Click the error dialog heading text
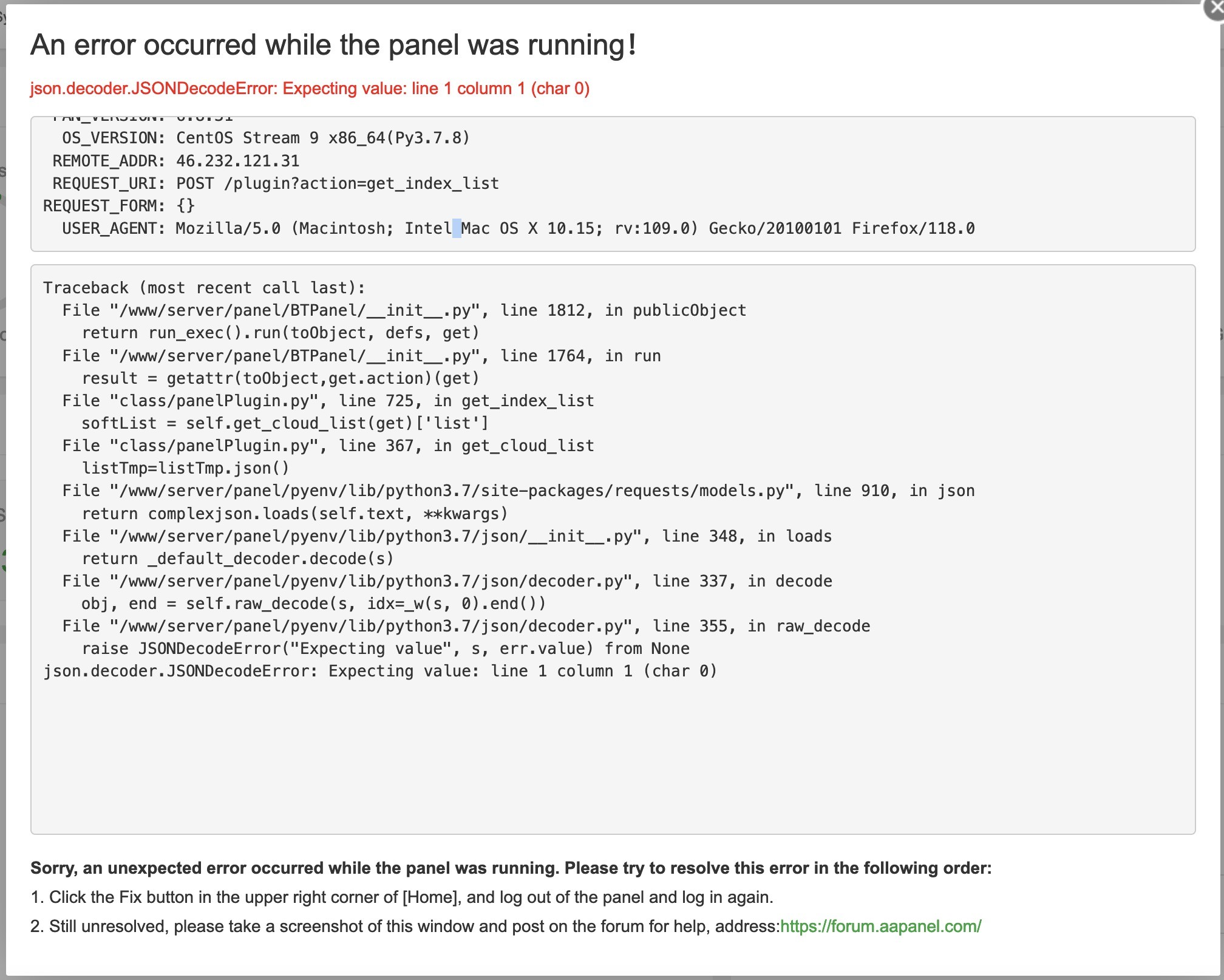The image size is (1224, 980). point(333,45)
